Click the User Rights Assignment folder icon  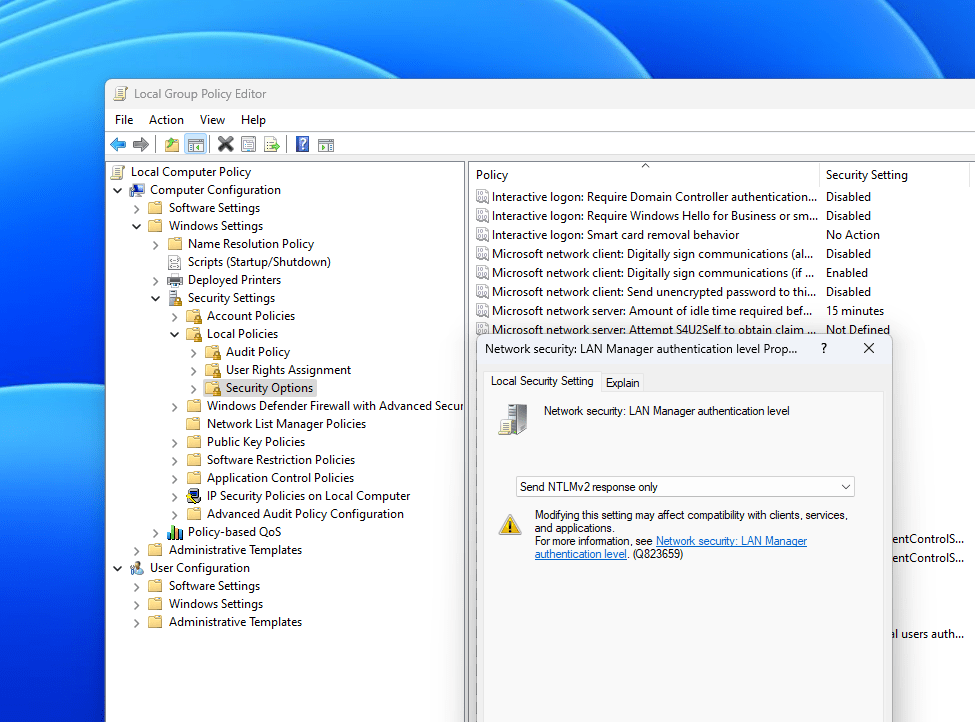coord(213,370)
